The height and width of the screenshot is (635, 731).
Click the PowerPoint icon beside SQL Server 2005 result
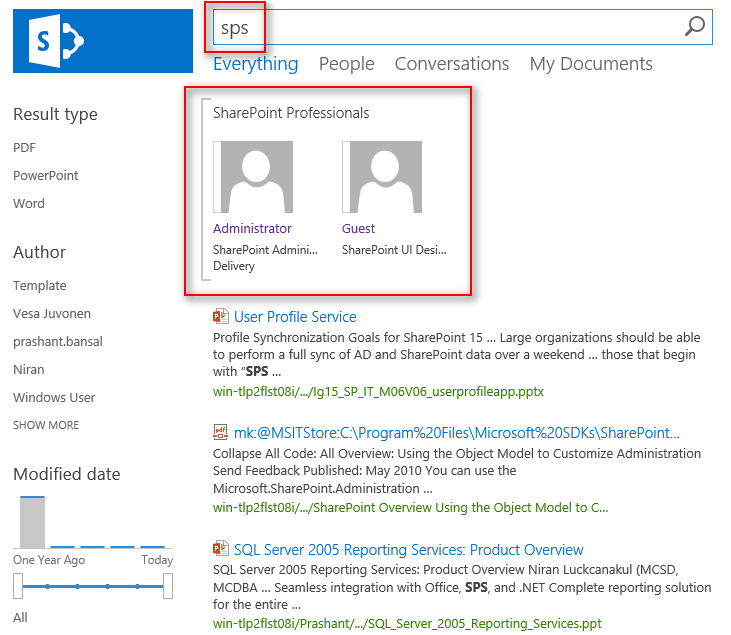pos(221,549)
